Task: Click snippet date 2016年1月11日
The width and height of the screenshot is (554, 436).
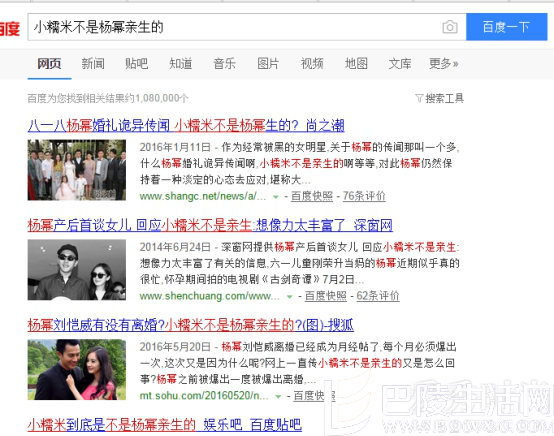Action: pyautogui.click(x=175, y=147)
